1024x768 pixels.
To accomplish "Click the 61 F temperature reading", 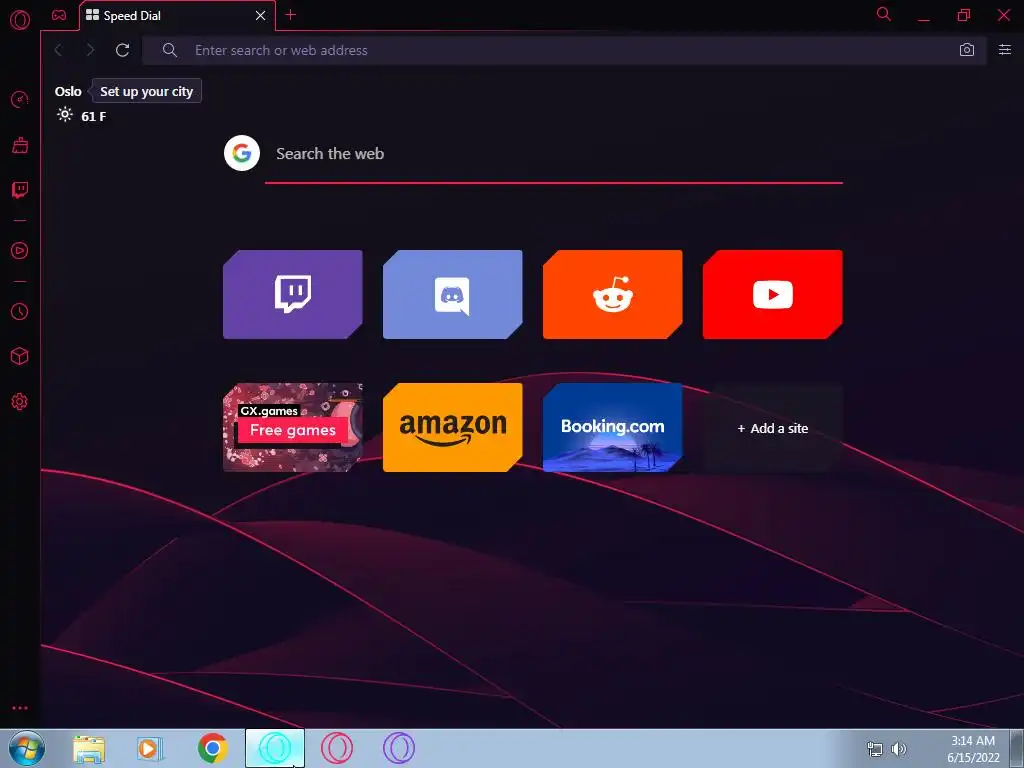I will pyautogui.click(x=93, y=116).
